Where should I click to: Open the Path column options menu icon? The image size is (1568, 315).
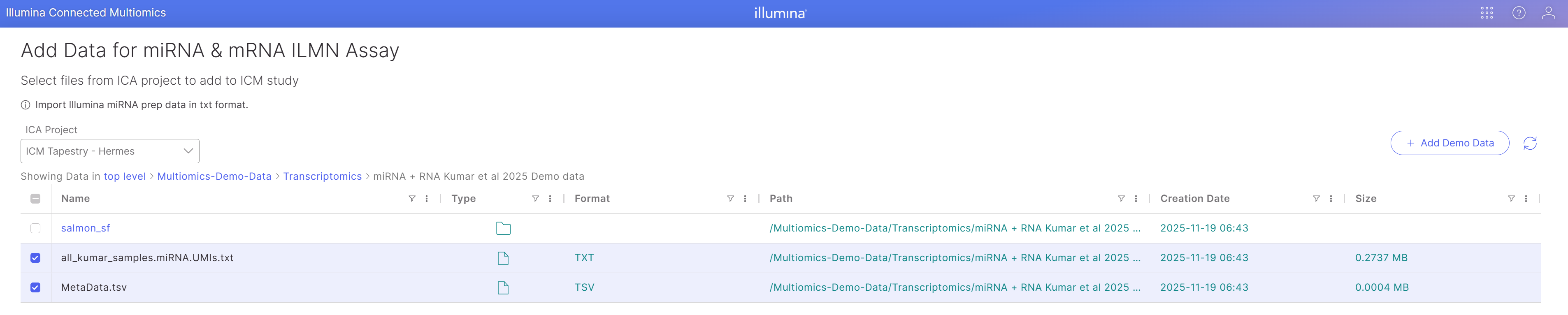[1136, 199]
